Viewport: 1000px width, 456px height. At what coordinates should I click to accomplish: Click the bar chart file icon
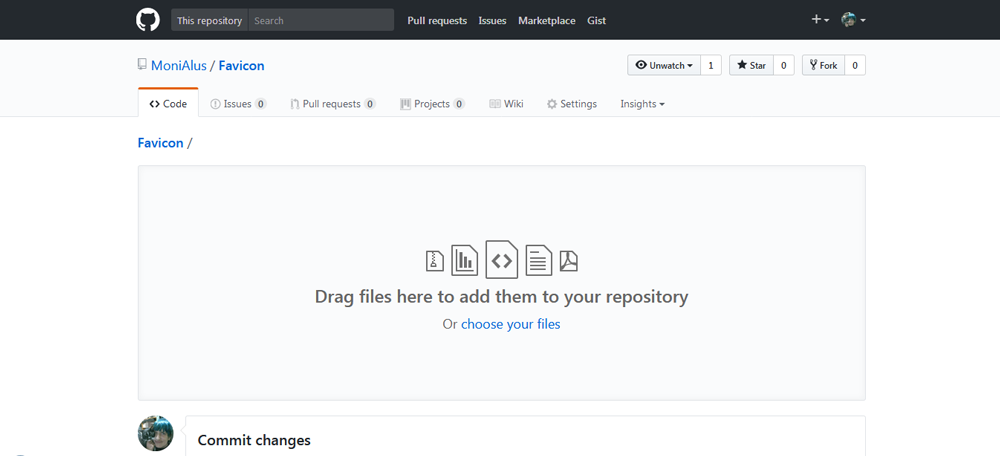tap(464, 260)
